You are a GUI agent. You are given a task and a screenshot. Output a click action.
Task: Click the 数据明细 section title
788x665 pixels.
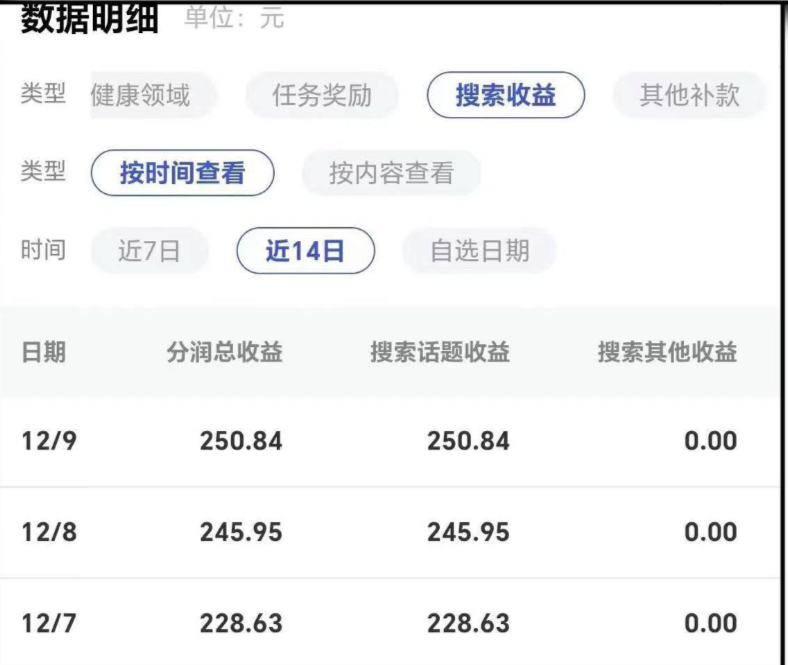pyautogui.click(x=89, y=18)
